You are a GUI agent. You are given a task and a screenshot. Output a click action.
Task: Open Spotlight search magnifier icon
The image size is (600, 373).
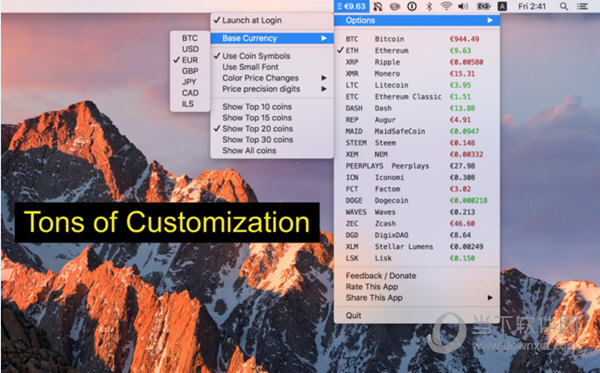click(x=564, y=6)
